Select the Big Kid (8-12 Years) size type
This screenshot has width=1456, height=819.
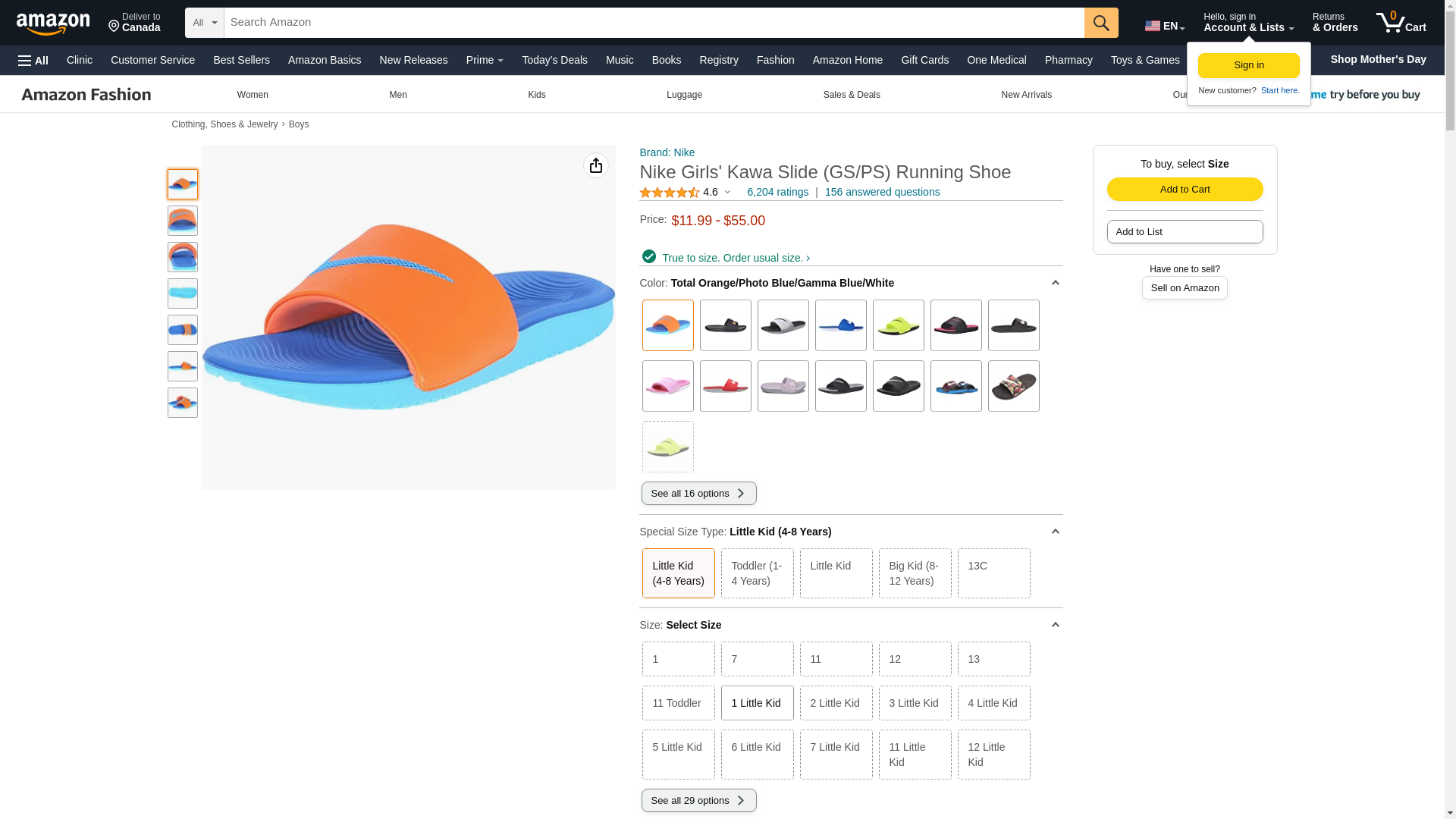[x=914, y=573]
